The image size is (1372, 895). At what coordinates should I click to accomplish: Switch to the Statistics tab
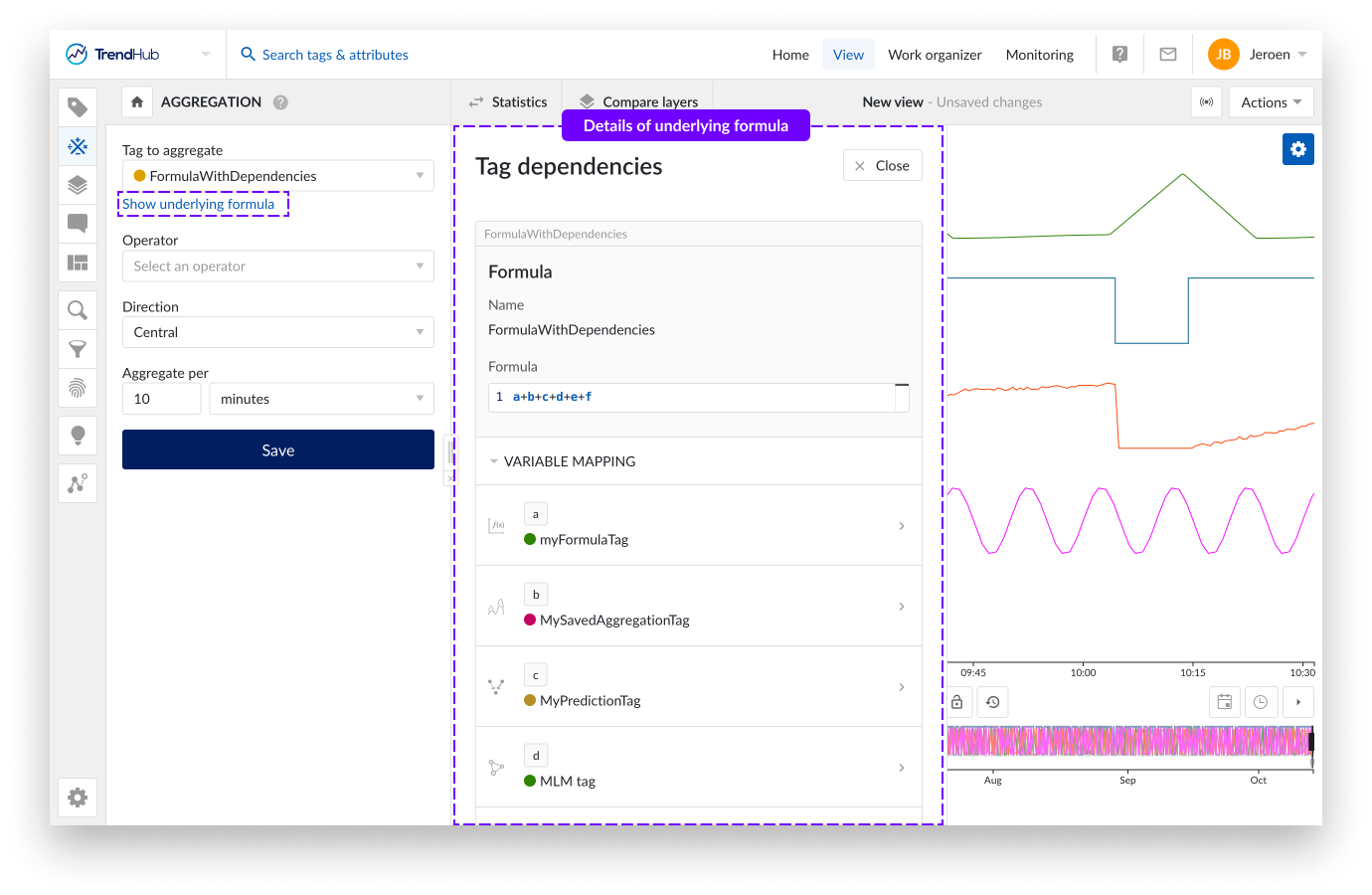pyautogui.click(x=508, y=102)
